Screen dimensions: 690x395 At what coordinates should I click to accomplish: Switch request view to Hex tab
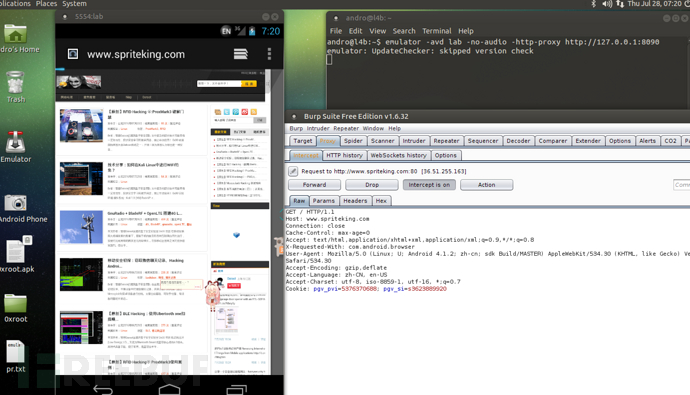click(x=381, y=201)
